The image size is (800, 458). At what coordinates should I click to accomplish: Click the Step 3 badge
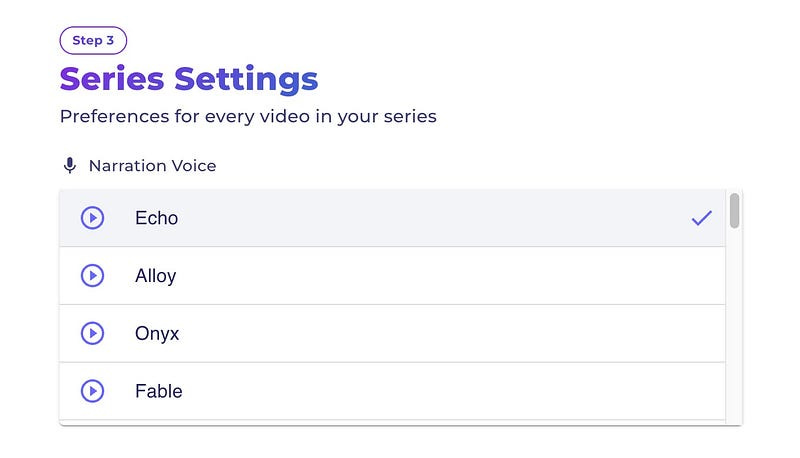click(x=93, y=40)
